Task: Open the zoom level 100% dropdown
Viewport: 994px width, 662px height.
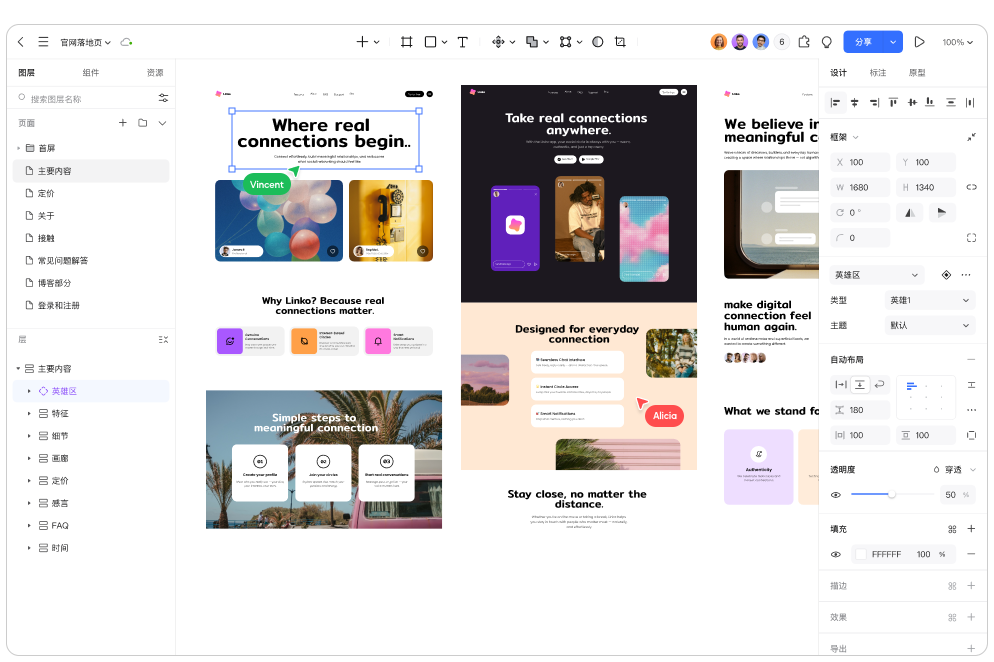Action: (958, 42)
